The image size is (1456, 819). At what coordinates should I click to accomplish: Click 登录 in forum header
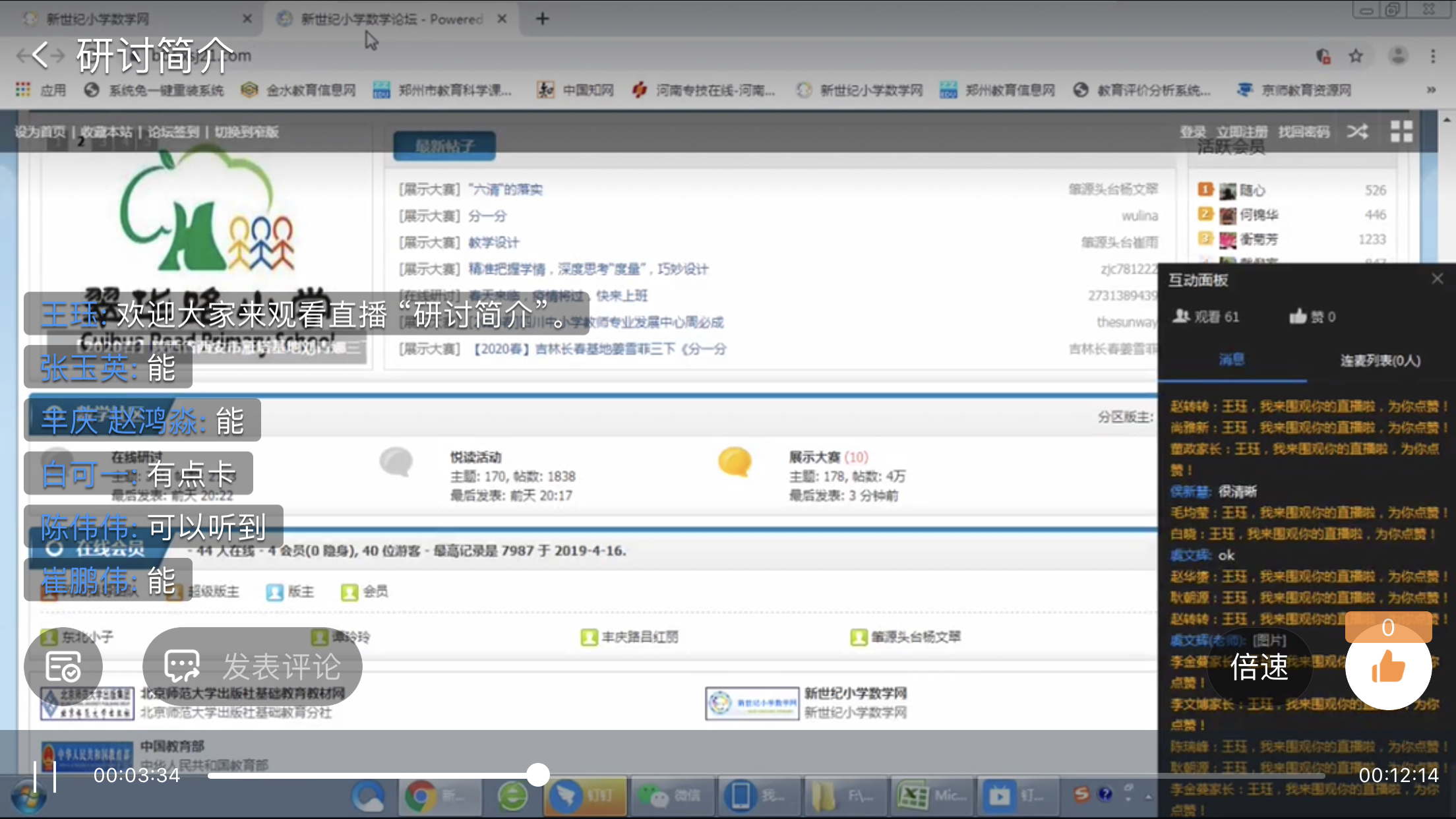click(x=1193, y=132)
